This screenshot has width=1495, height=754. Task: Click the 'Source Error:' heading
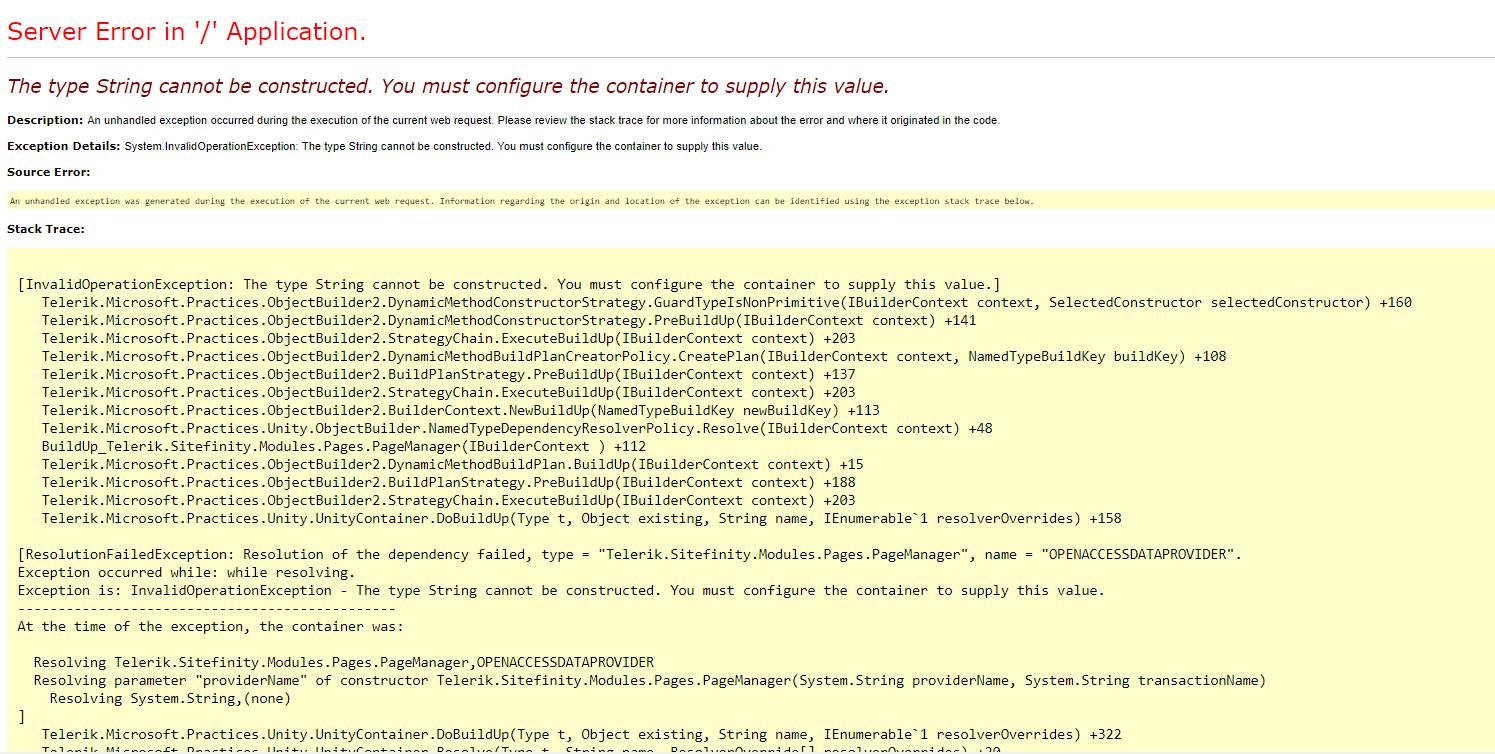click(47, 172)
